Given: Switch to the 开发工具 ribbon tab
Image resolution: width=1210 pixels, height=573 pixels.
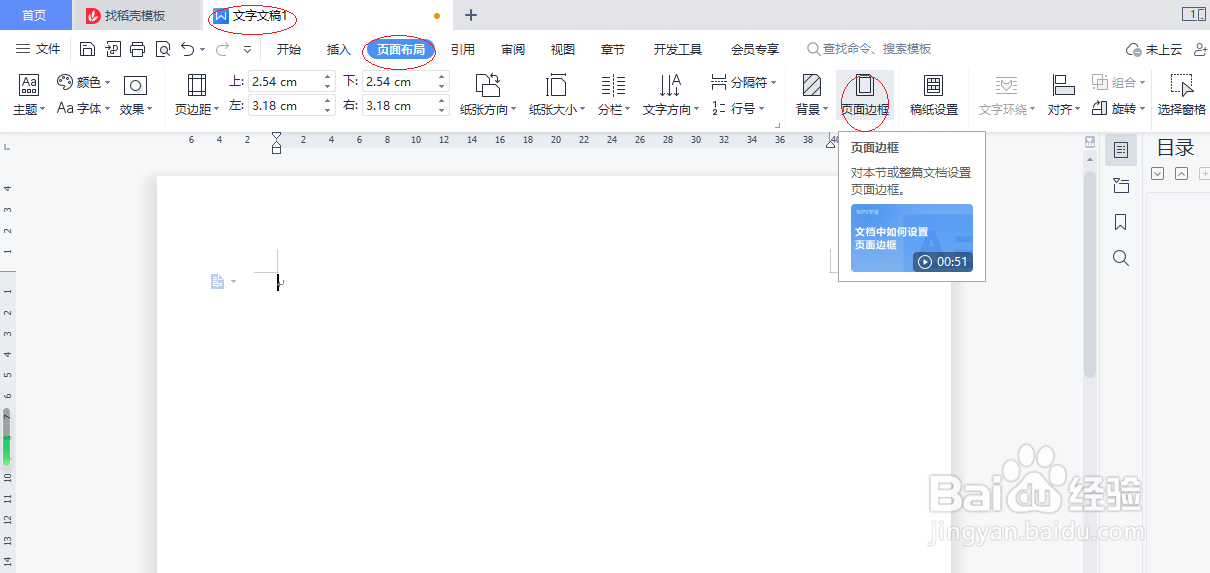Looking at the screenshot, I should click(x=678, y=49).
